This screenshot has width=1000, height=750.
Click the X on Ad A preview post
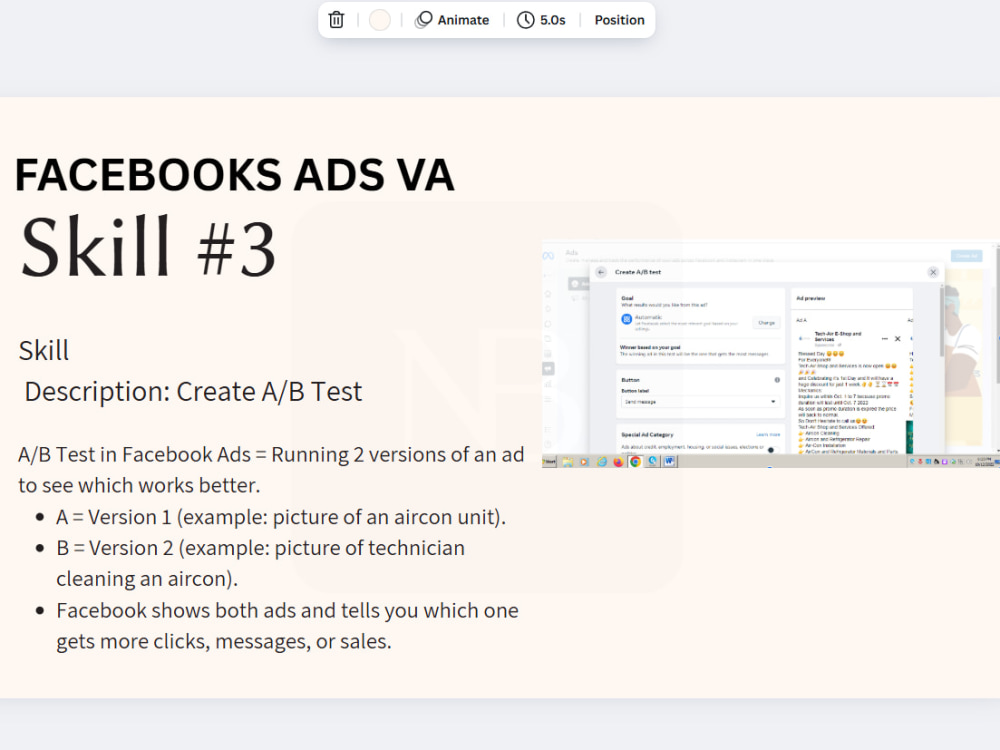point(897,339)
